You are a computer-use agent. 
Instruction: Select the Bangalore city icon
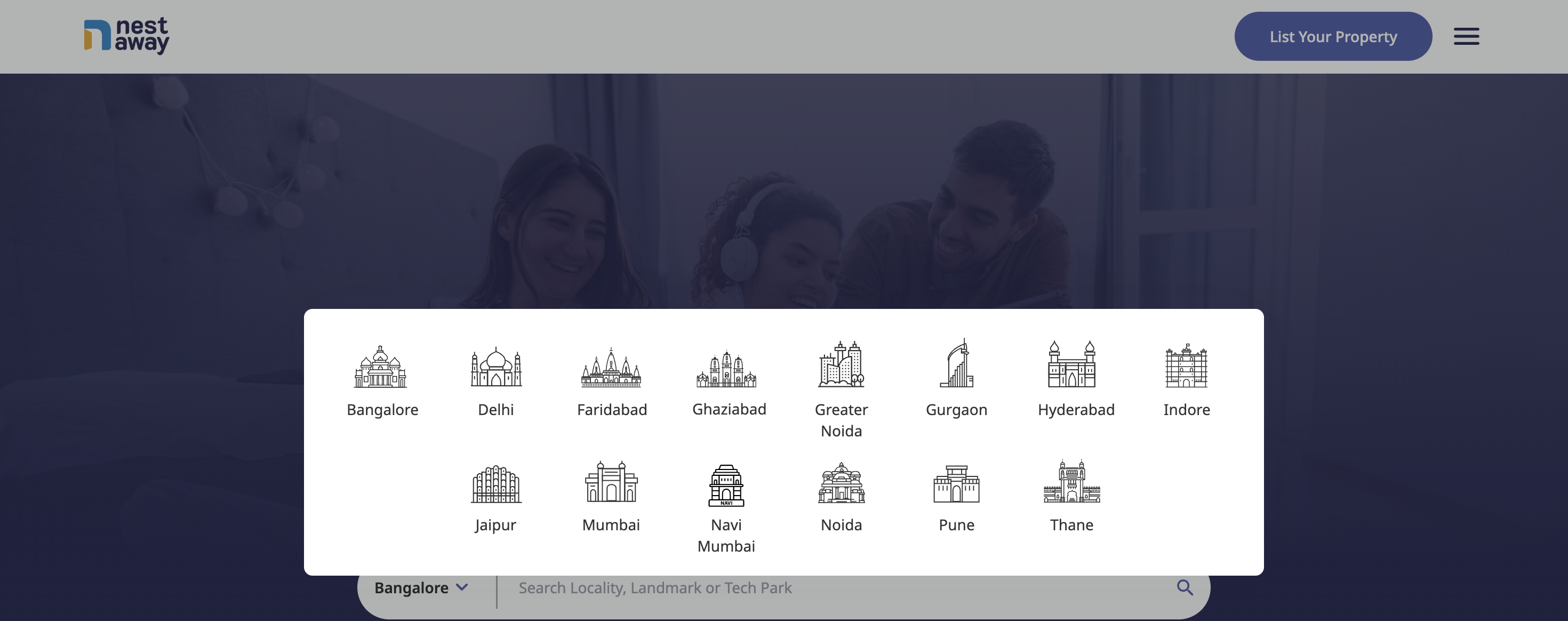[381, 366]
